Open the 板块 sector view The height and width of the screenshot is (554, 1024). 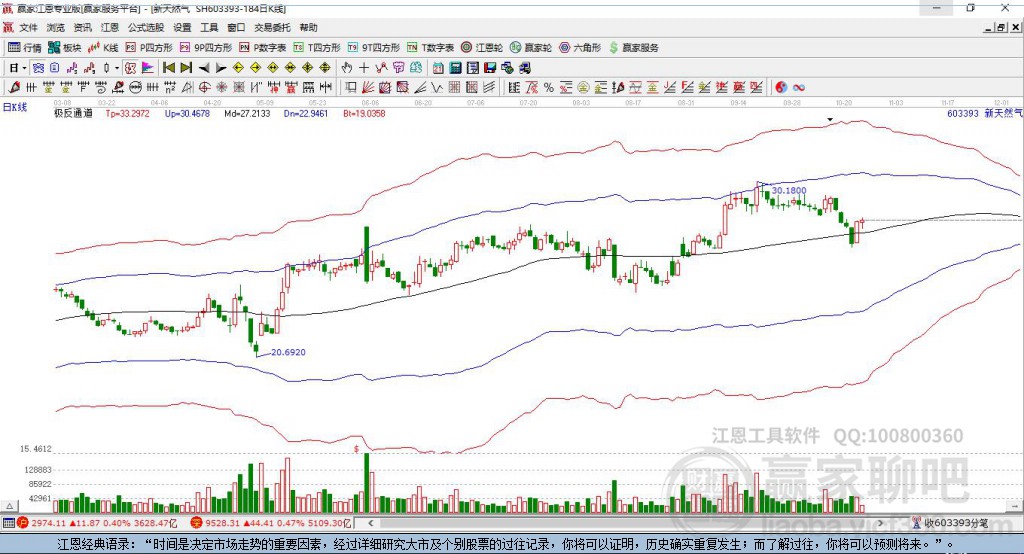tap(65, 47)
